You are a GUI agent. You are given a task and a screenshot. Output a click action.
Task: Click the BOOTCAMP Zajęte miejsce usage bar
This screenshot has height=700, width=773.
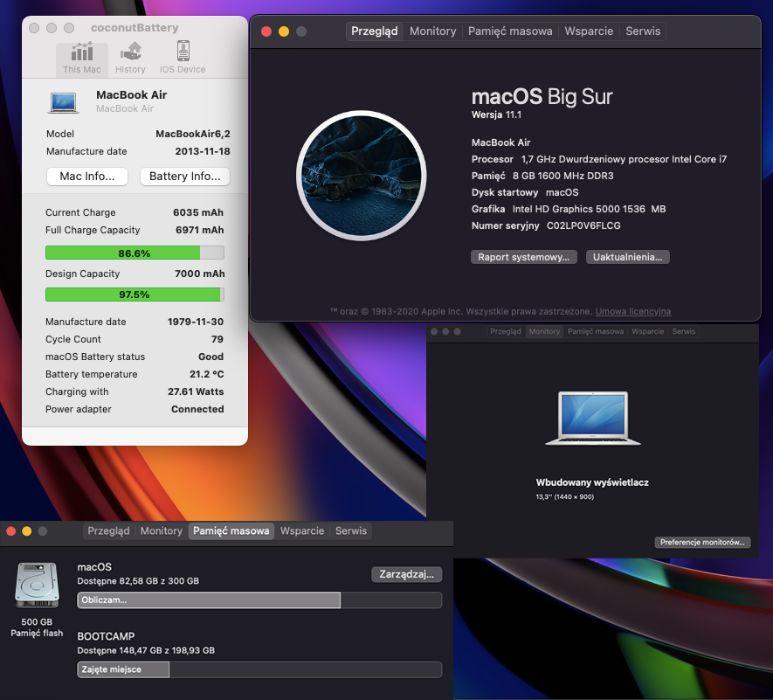click(259, 669)
